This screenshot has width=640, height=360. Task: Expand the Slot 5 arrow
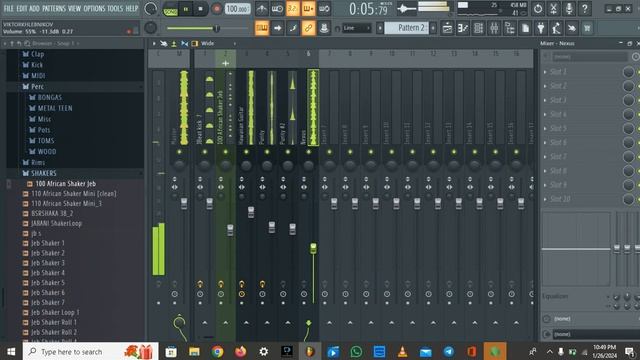(545, 129)
